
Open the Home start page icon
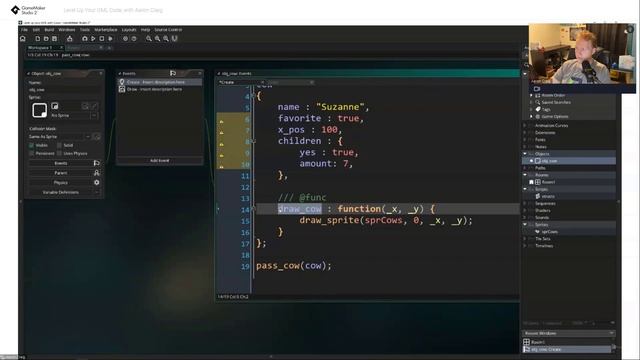pos(23,38)
